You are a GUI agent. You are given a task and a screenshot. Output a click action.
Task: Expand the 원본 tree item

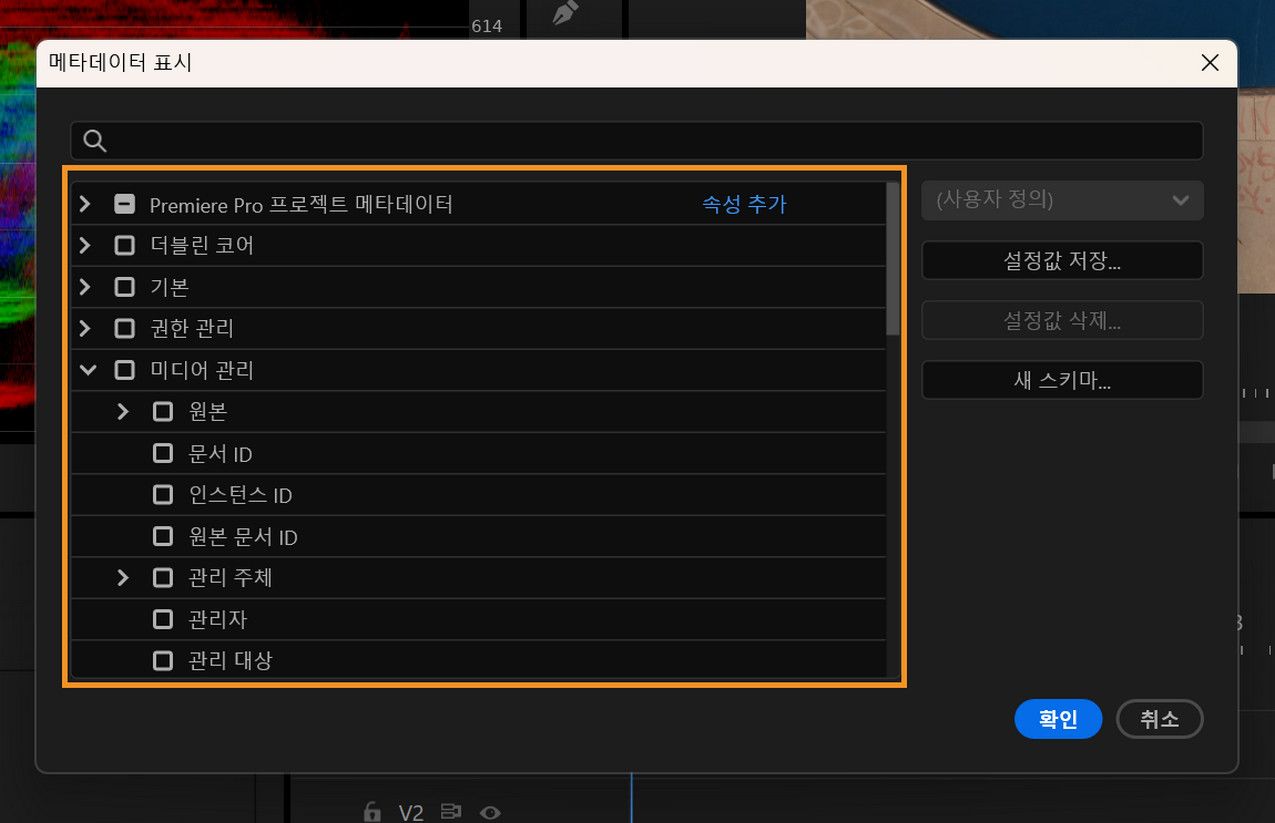tap(122, 411)
